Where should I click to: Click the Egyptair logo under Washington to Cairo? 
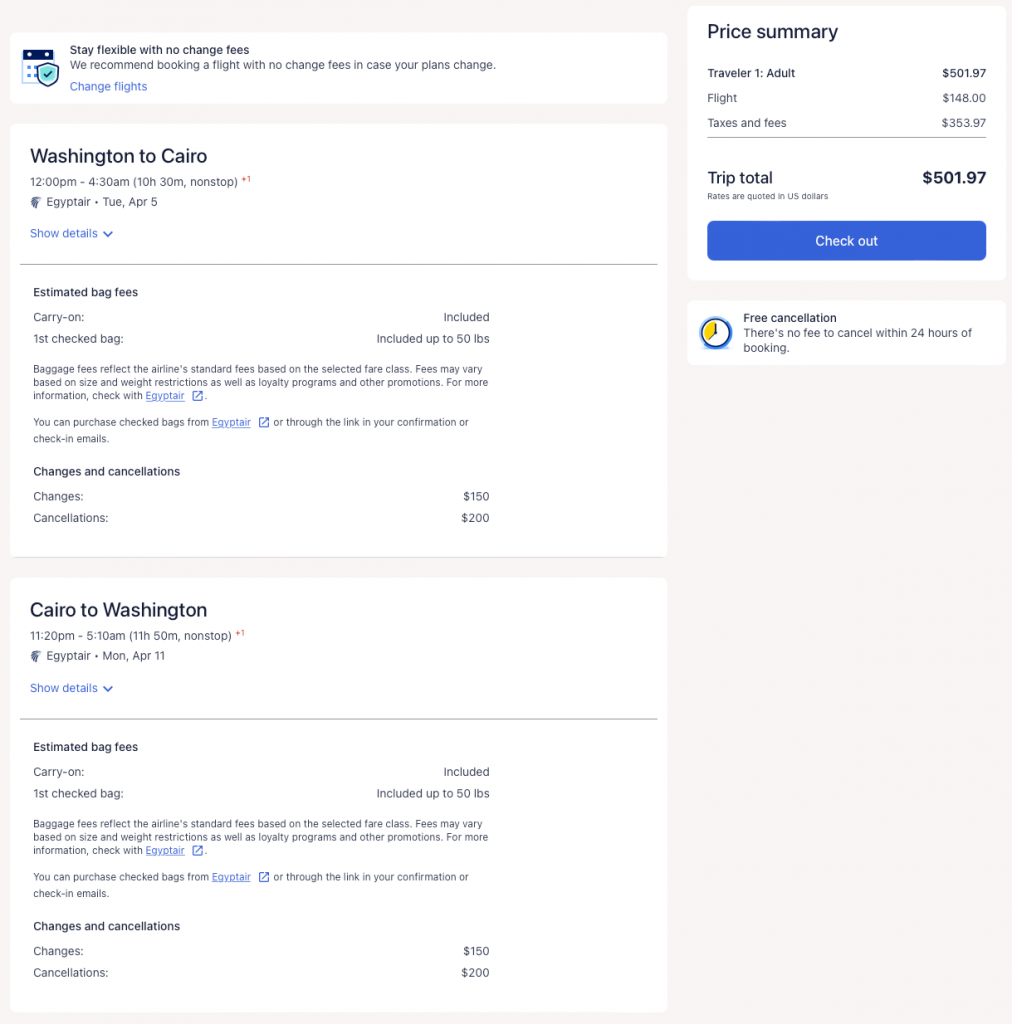point(36,202)
